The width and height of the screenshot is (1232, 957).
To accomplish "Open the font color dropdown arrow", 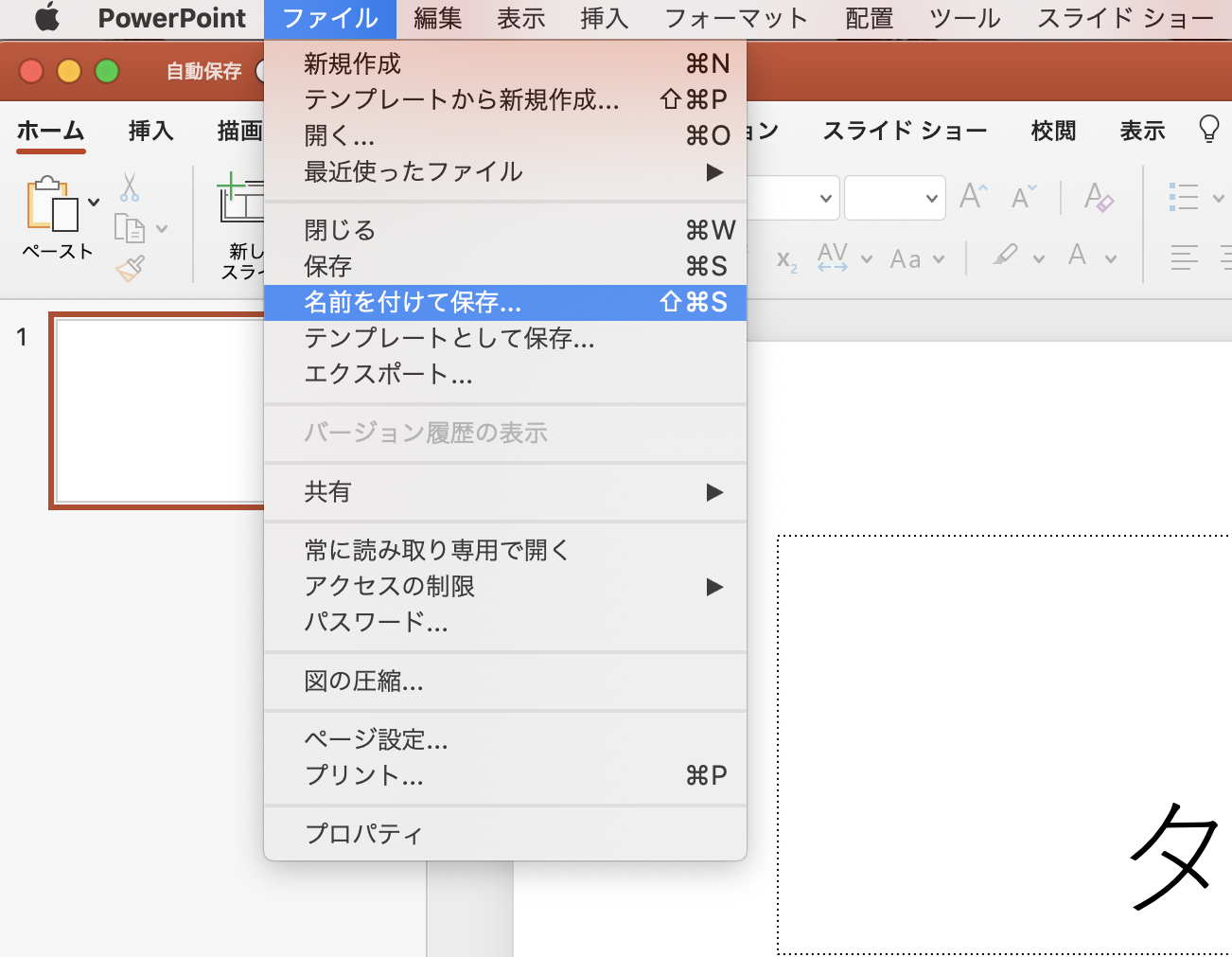I will click(1111, 258).
